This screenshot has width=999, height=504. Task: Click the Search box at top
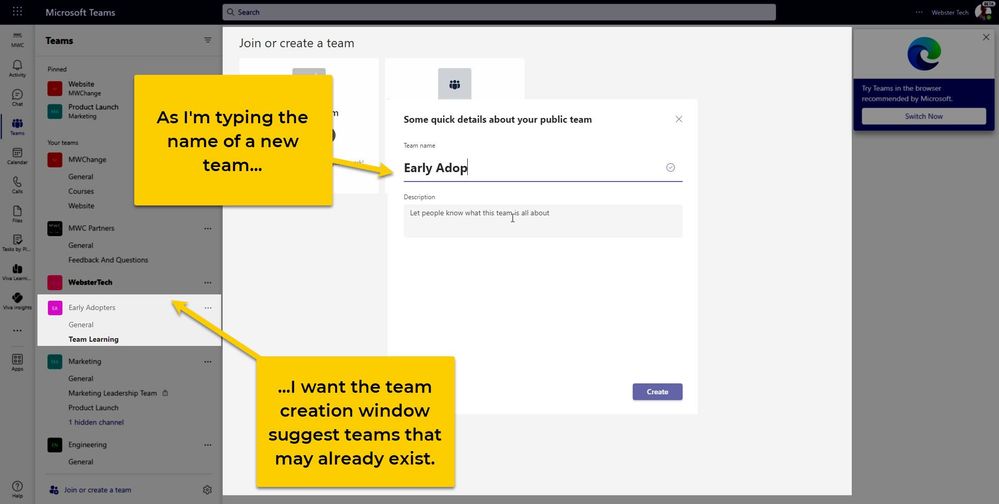tap(499, 12)
